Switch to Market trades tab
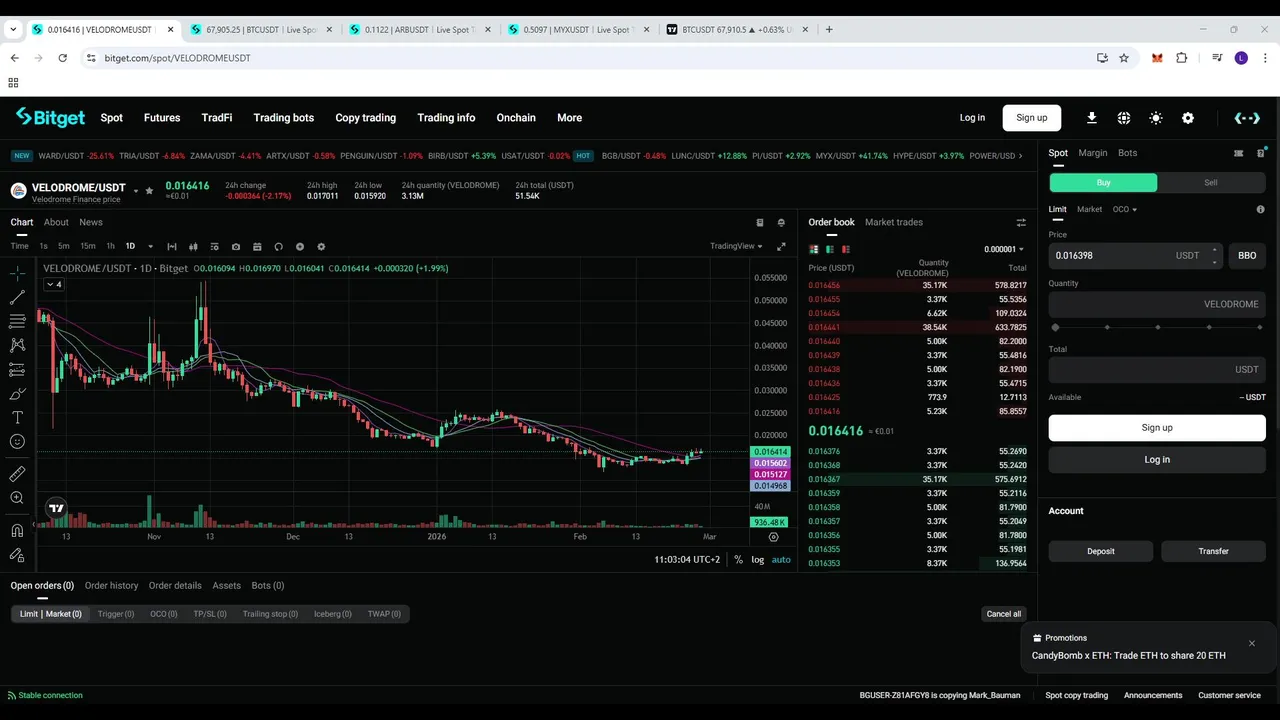The image size is (1280, 720). click(x=894, y=222)
